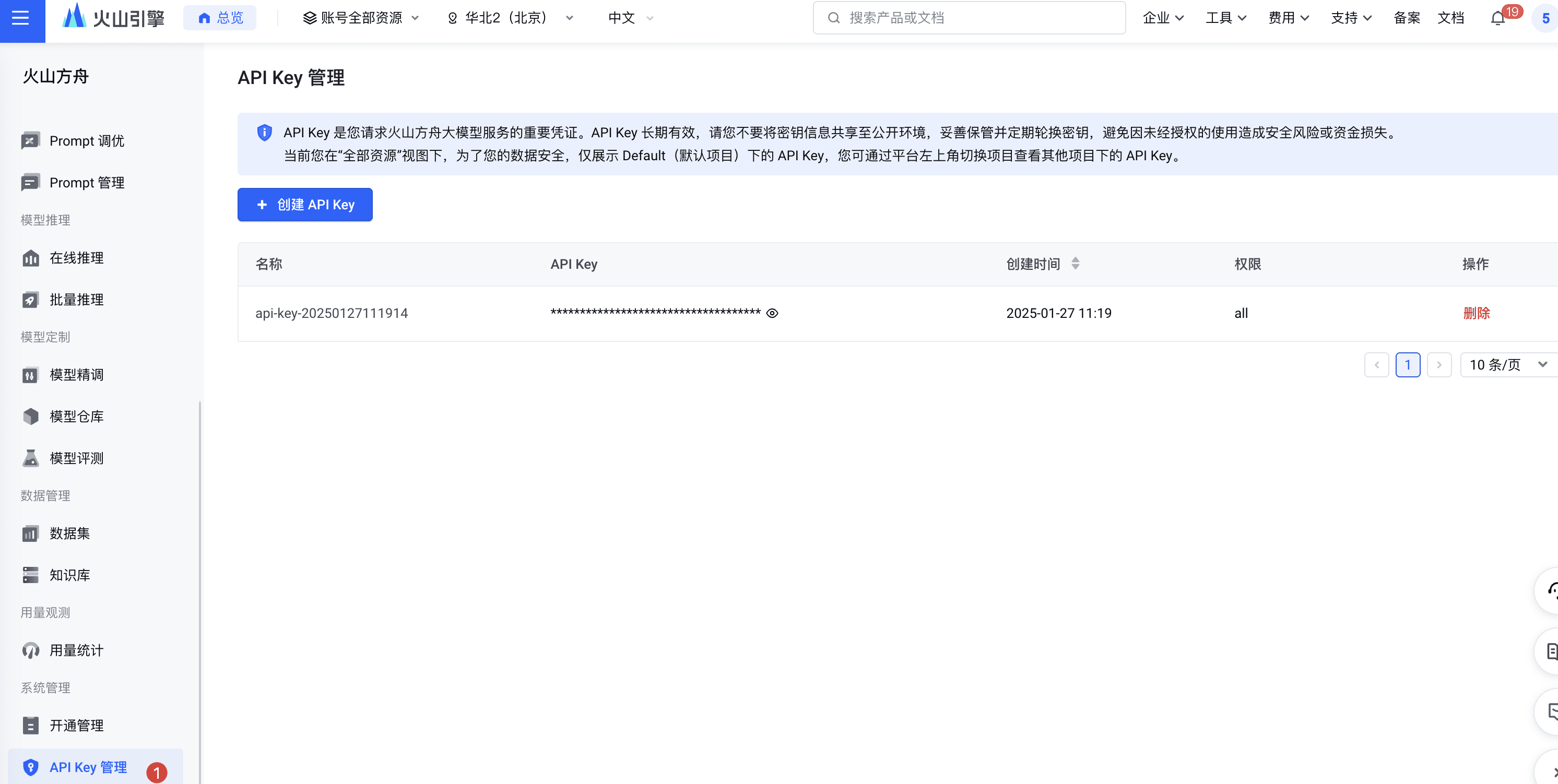Screen dimensions: 1558x784
Task: Go to the next page arrow
Action: [x=1439, y=365]
